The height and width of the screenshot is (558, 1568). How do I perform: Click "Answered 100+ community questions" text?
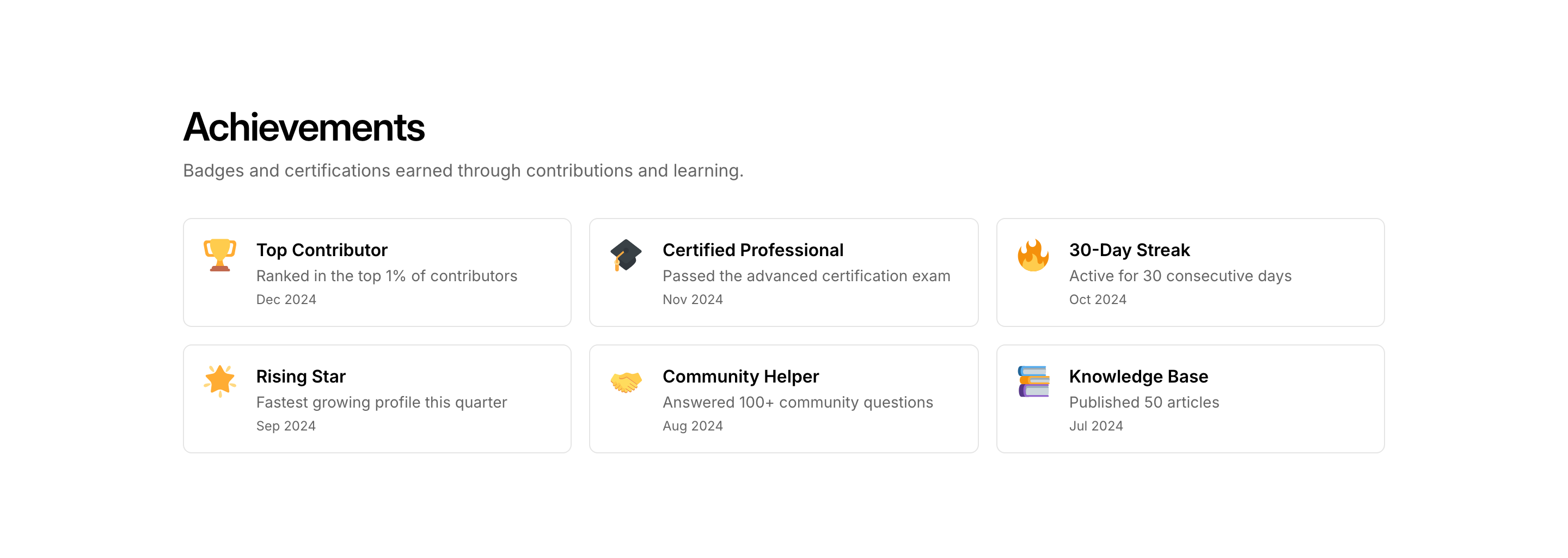click(x=798, y=402)
